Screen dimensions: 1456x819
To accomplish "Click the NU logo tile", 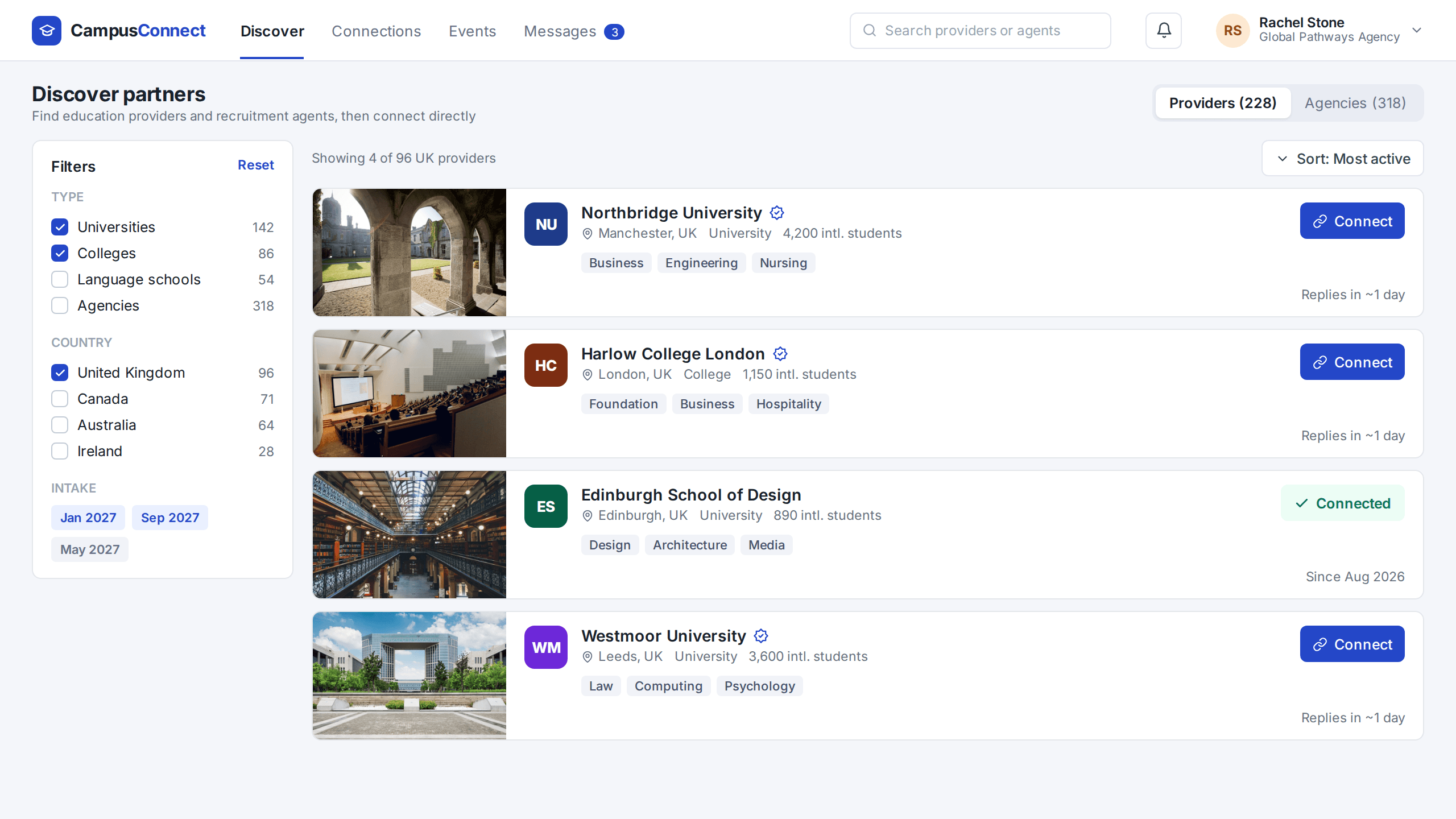I will (x=546, y=224).
